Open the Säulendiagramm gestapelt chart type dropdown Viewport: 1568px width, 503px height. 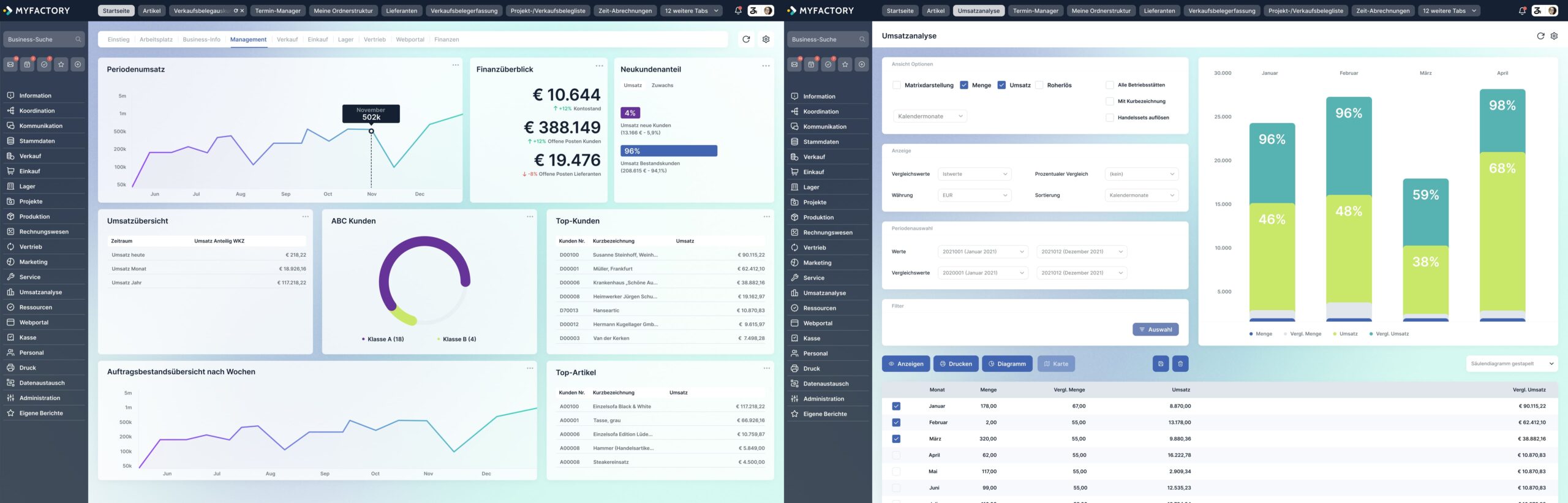pos(1512,364)
